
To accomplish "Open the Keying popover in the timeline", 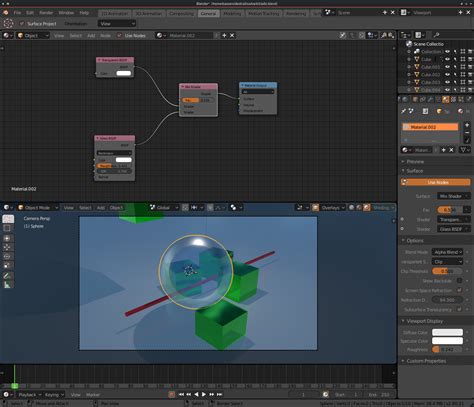I will [54, 394].
